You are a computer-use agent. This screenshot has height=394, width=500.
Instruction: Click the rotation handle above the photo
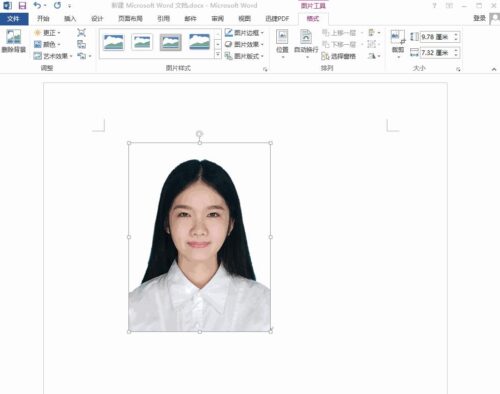pyautogui.click(x=199, y=134)
